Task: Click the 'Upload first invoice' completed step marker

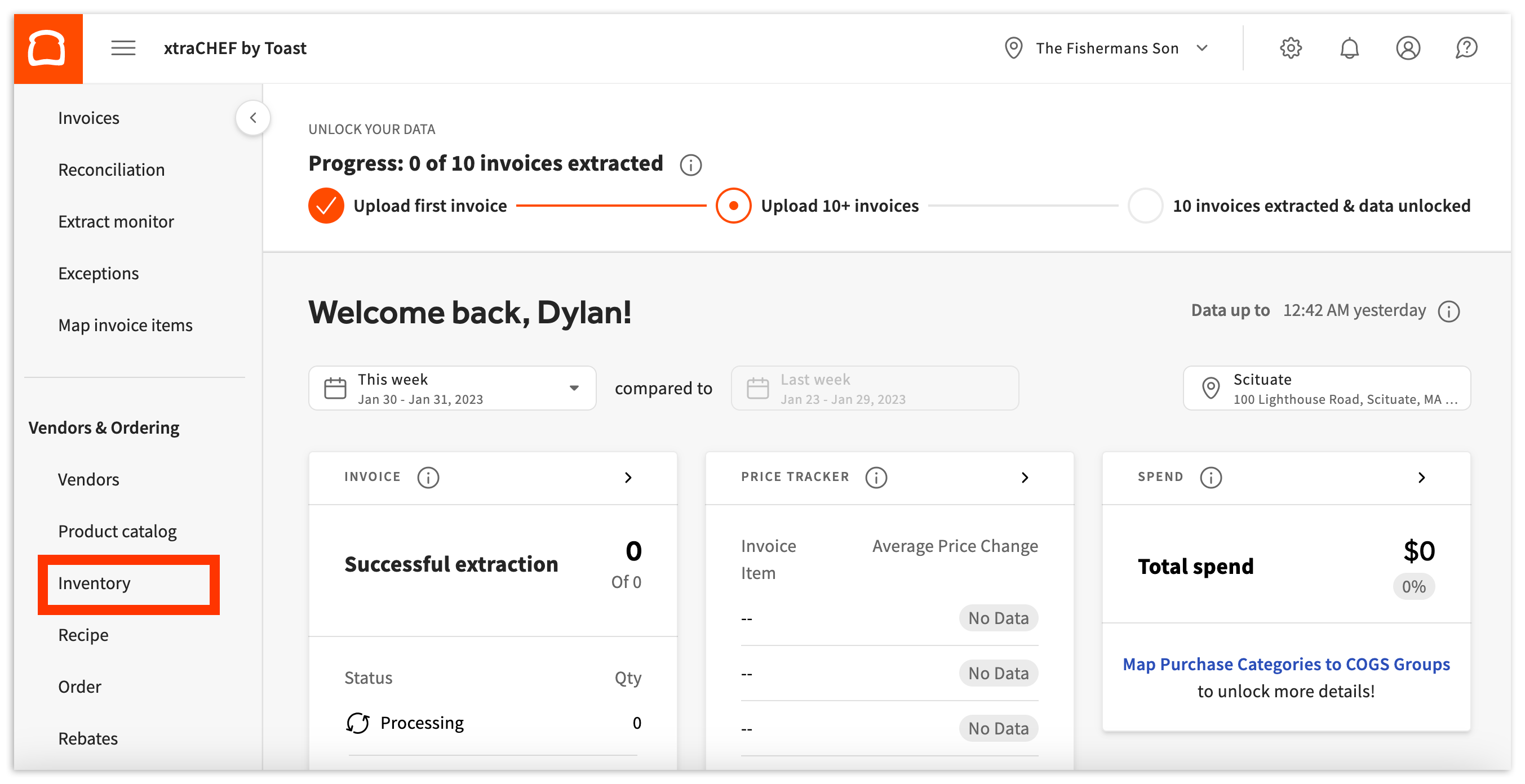Action: click(x=326, y=206)
